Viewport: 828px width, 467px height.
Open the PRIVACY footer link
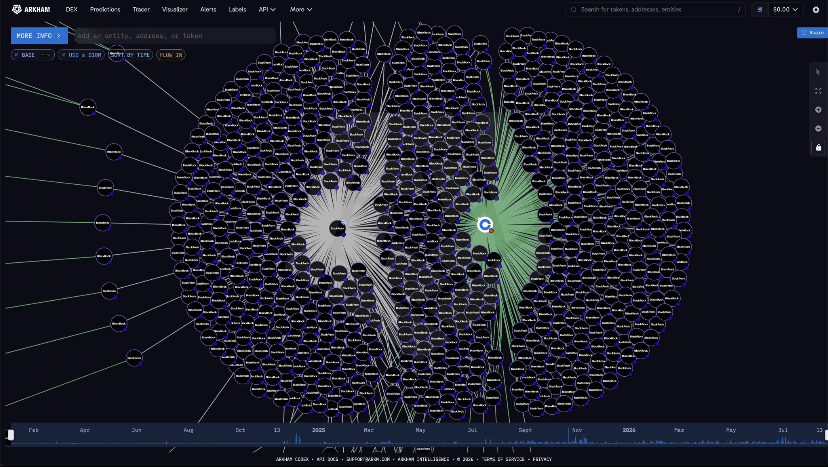[542, 460]
